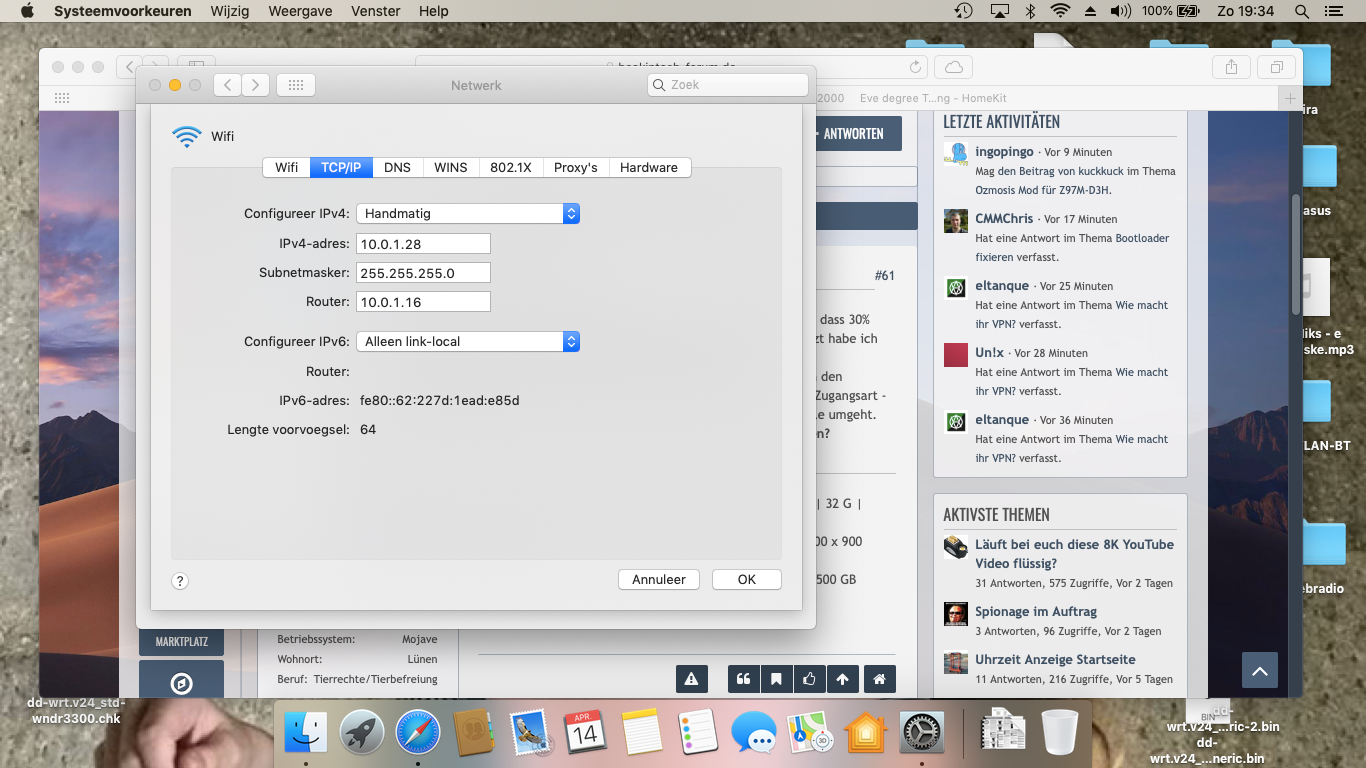The width and height of the screenshot is (1366, 768).
Task: Switch to the WINS tab
Action: (x=450, y=167)
